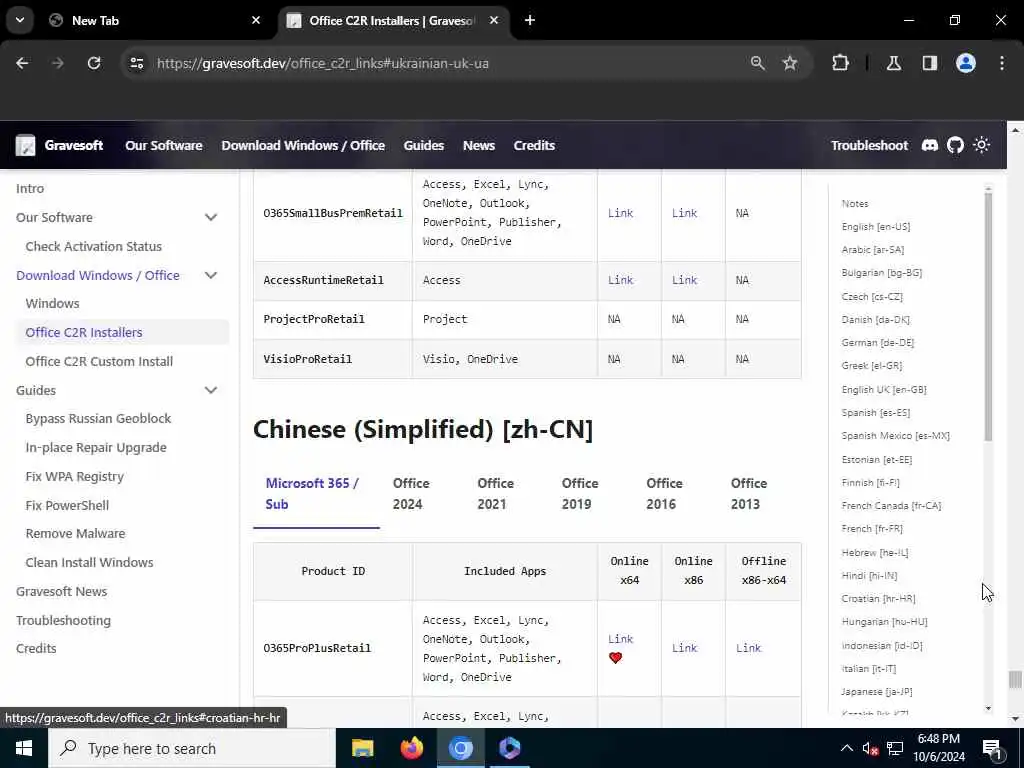
Task: Toggle light/dark theme sun icon
Action: click(x=982, y=145)
